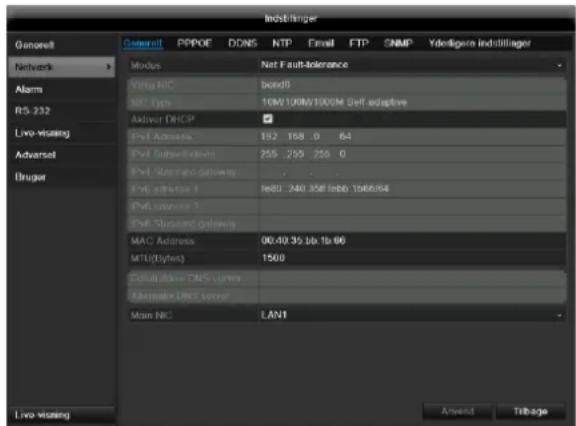The width and height of the screenshot is (576, 426).
Task: Switch to the SNMP tab
Action: coord(398,43)
